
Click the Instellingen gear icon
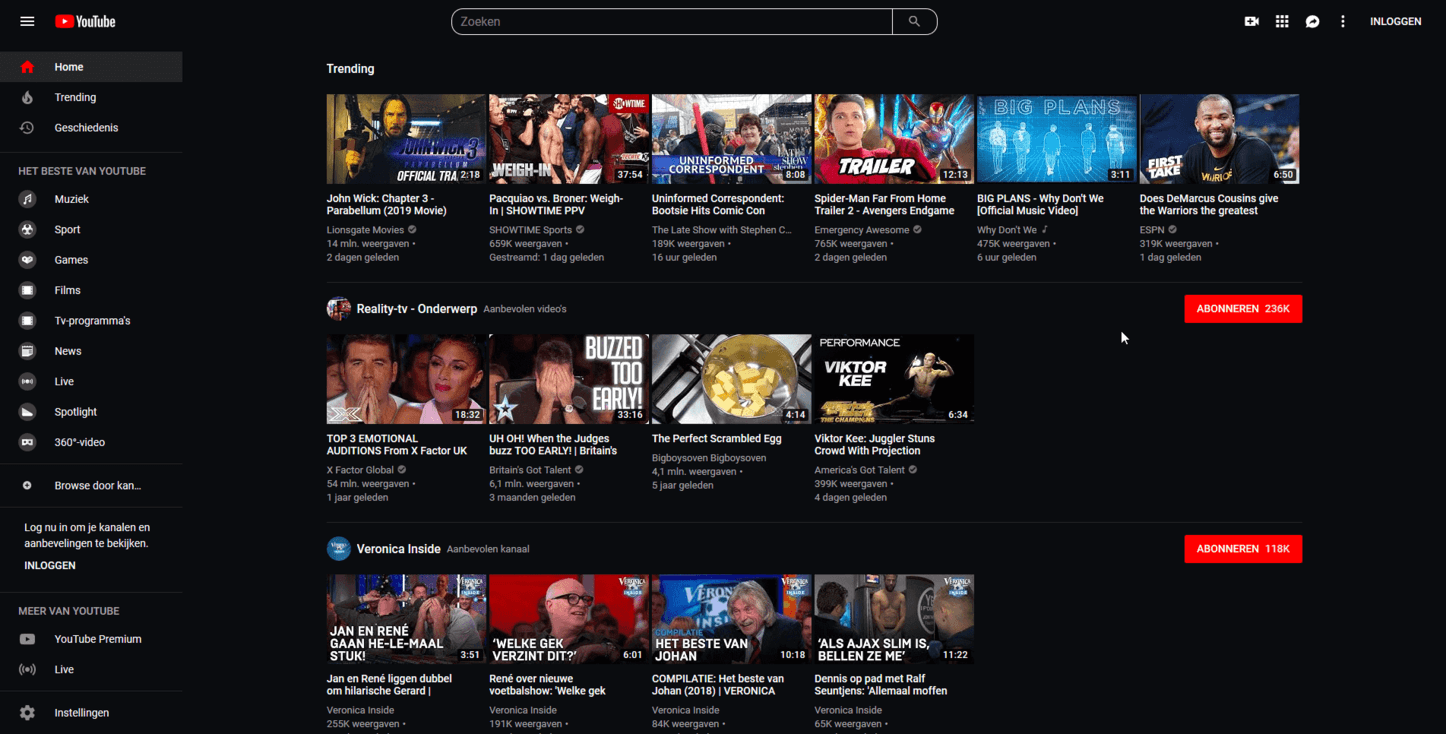pos(27,713)
